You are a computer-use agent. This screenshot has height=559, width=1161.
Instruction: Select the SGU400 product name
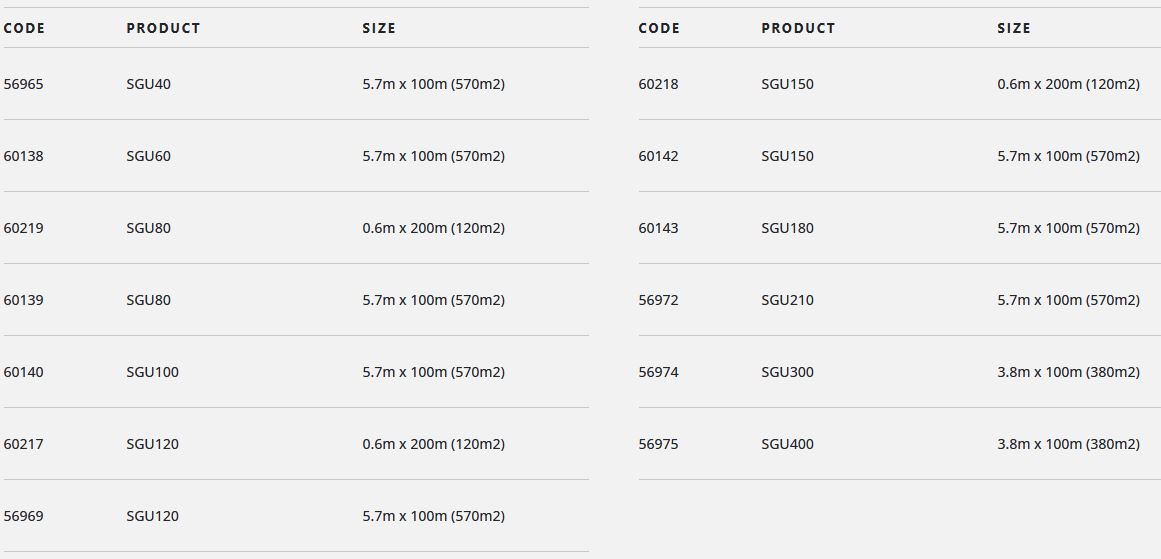click(x=787, y=444)
